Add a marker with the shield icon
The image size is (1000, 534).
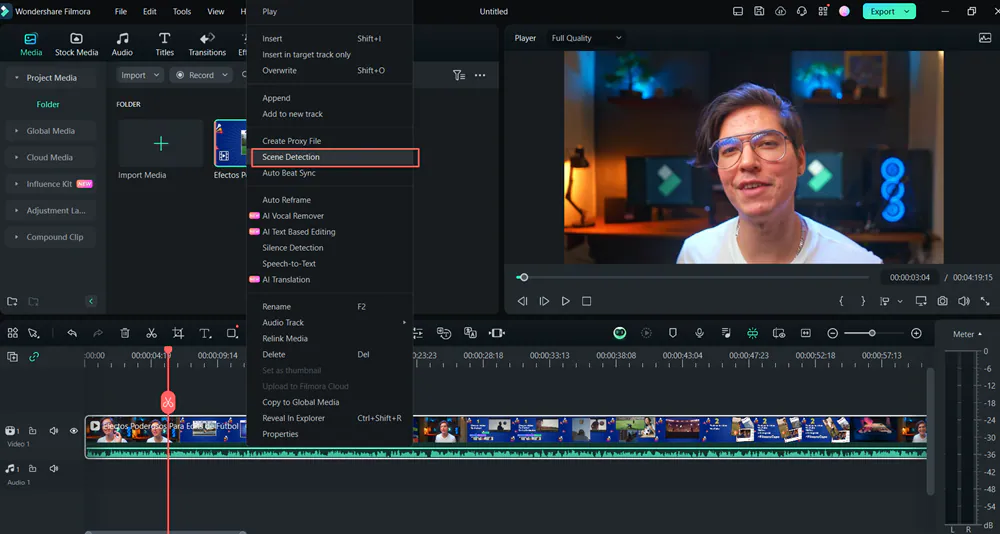click(x=673, y=333)
